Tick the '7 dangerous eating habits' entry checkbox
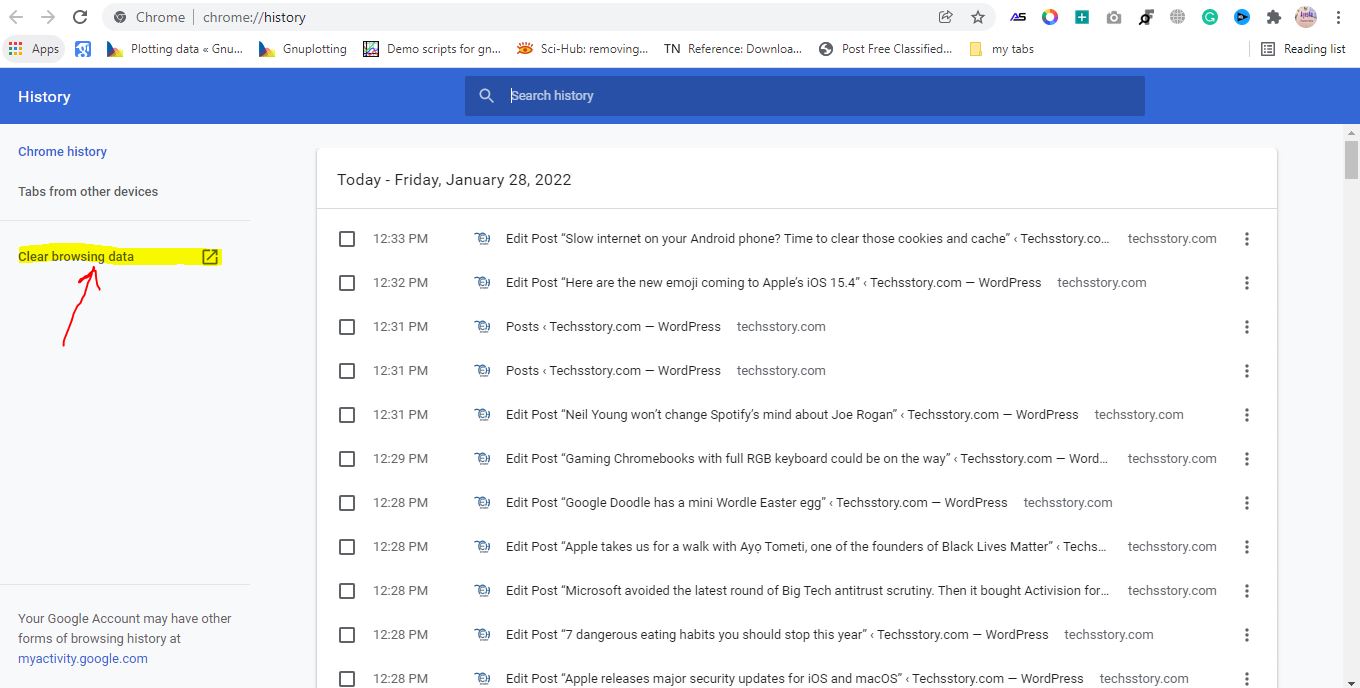Screen dimensions: 1360x688 tap(347, 635)
